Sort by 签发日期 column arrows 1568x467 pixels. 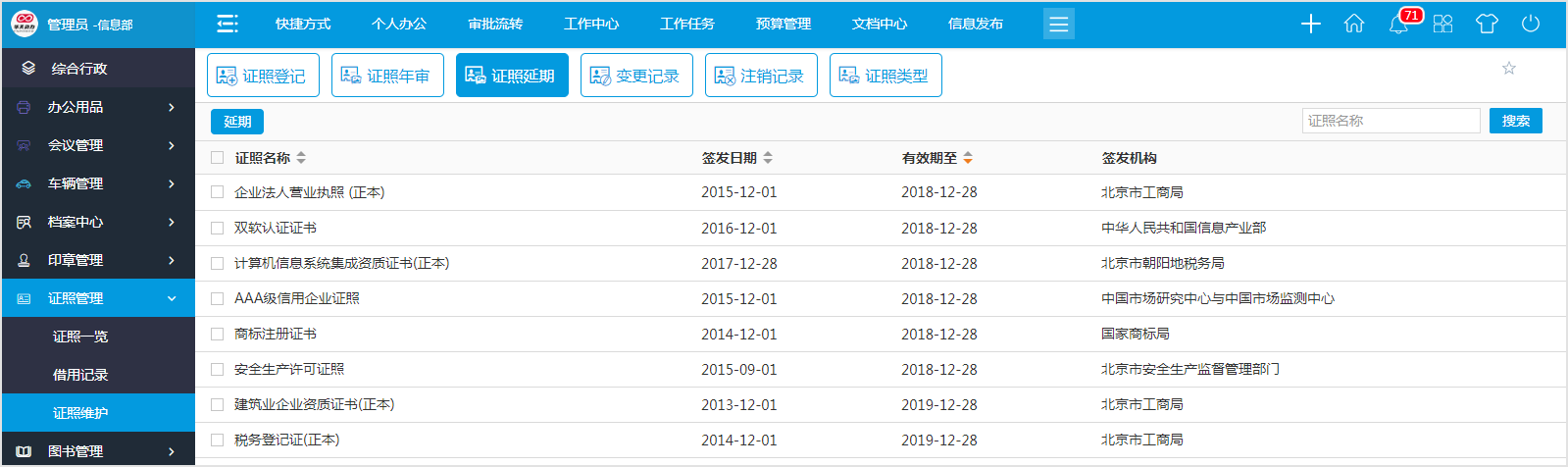click(768, 158)
